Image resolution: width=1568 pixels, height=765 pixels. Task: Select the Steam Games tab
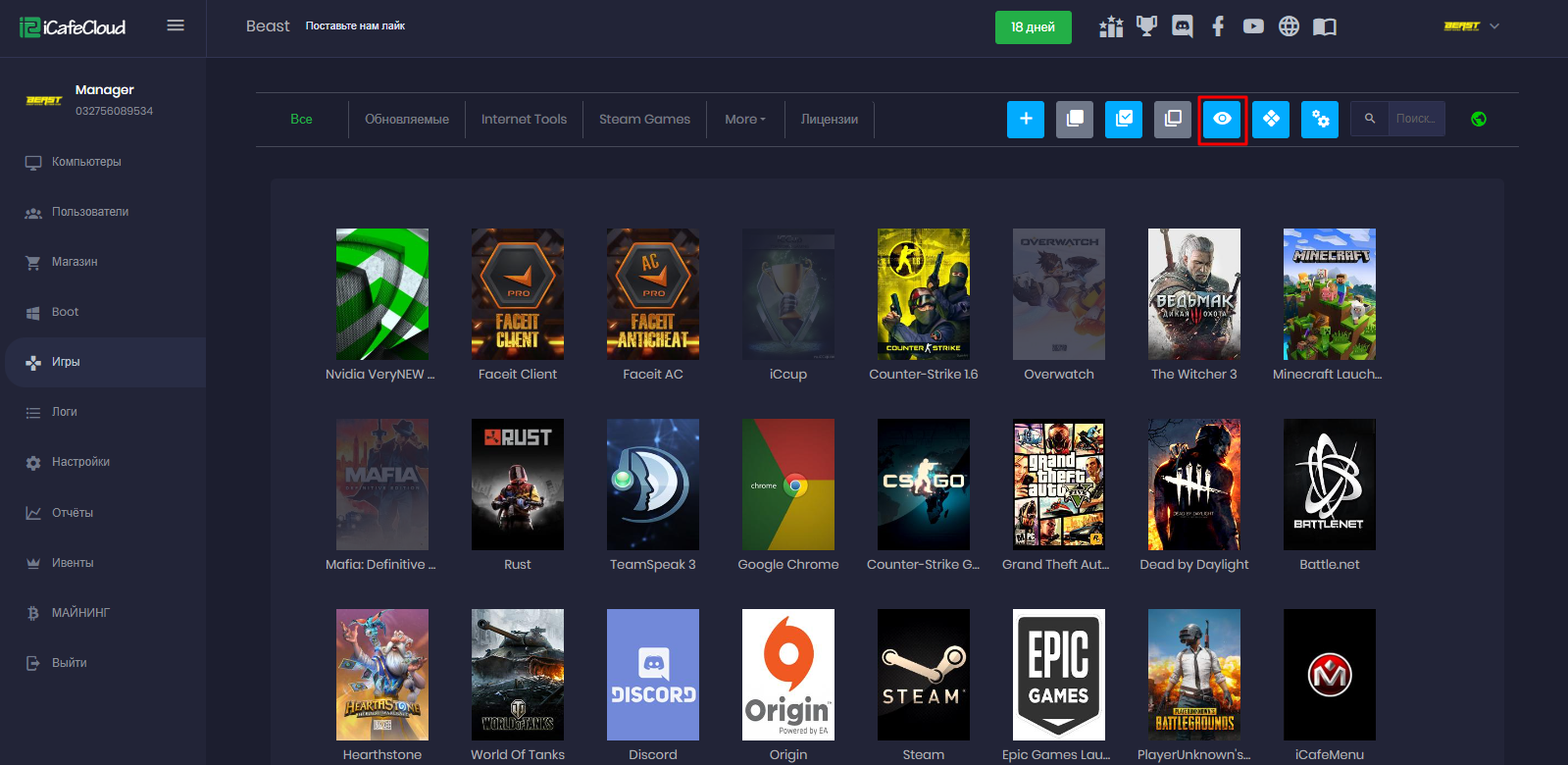(x=644, y=119)
